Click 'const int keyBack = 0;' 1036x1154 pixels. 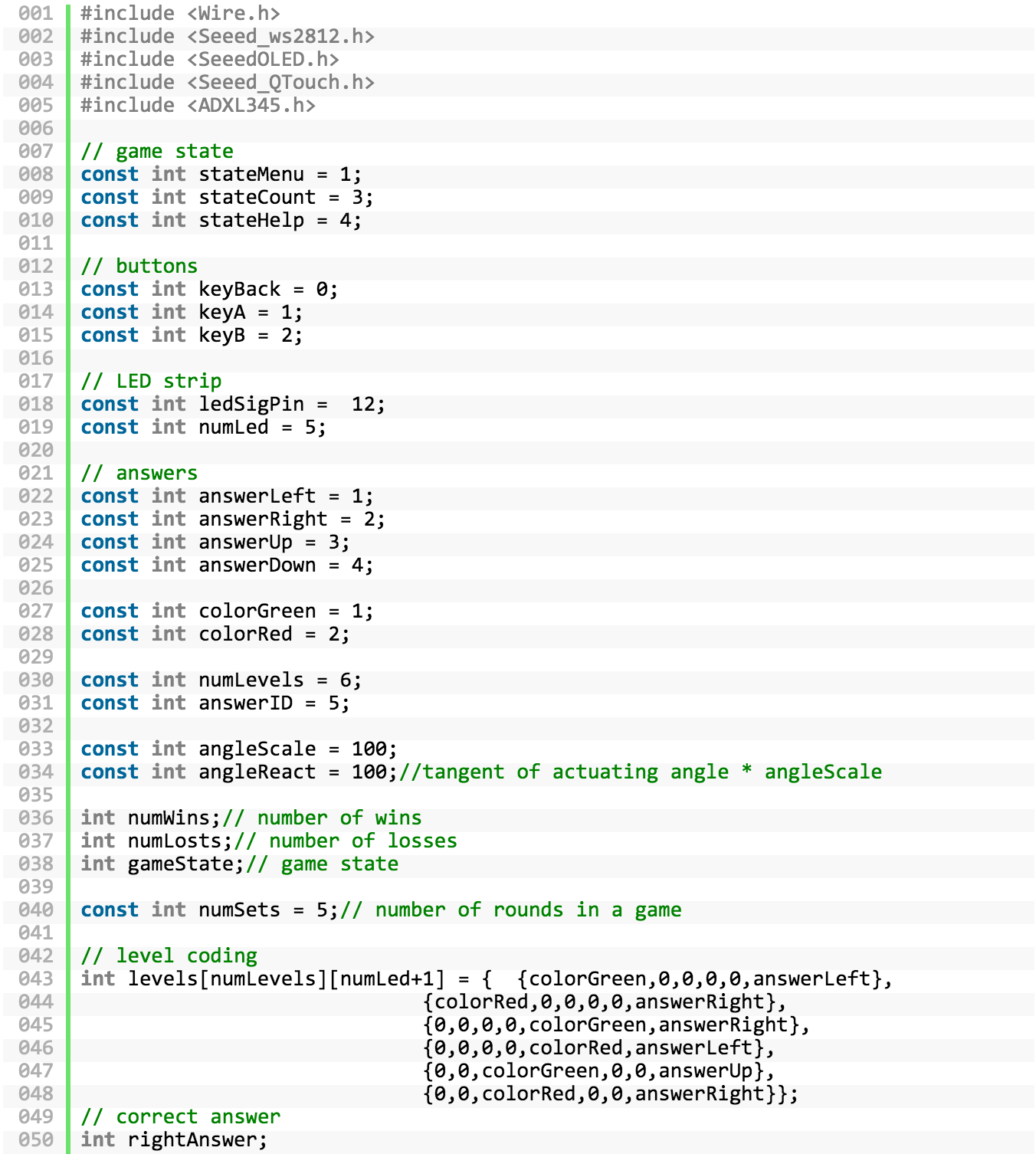click(x=210, y=289)
